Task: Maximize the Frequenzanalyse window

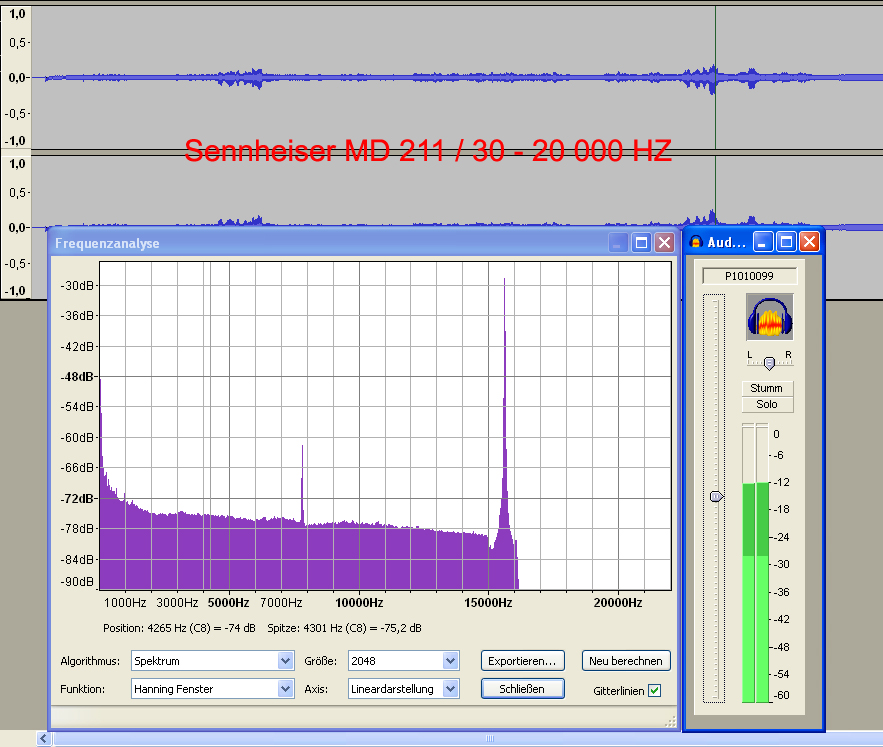Action: coord(642,243)
